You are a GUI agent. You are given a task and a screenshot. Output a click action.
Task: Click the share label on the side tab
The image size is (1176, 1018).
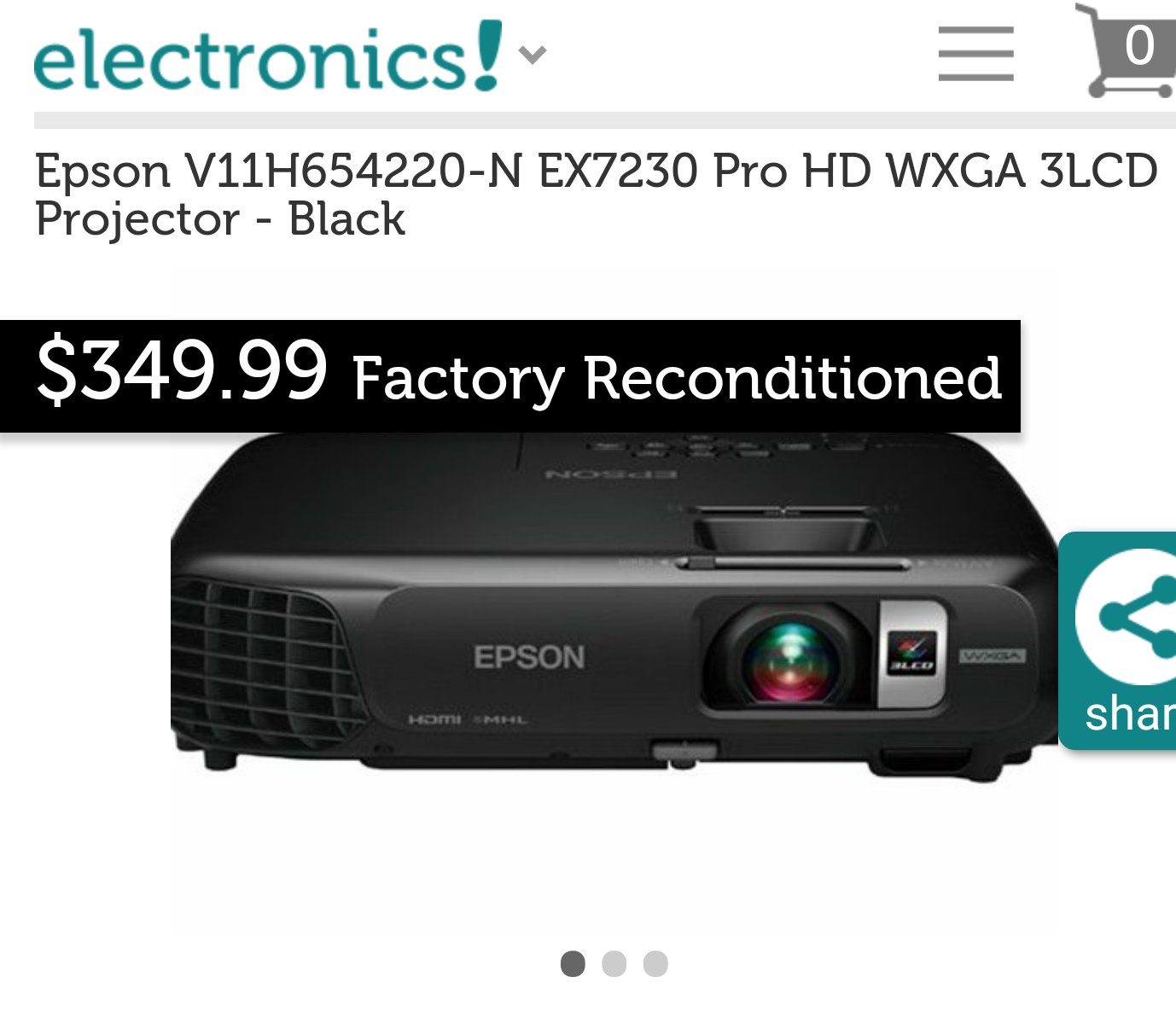click(x=1130, y=713)
